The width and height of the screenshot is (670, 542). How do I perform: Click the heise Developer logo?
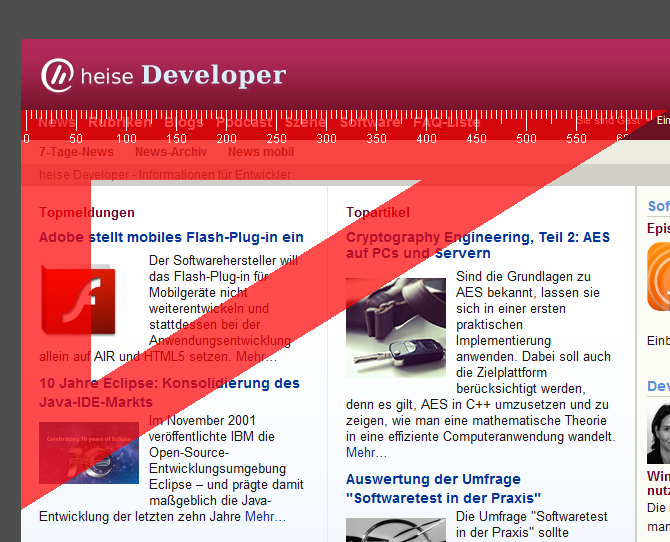pyautogui.click(x=164, y=75)
